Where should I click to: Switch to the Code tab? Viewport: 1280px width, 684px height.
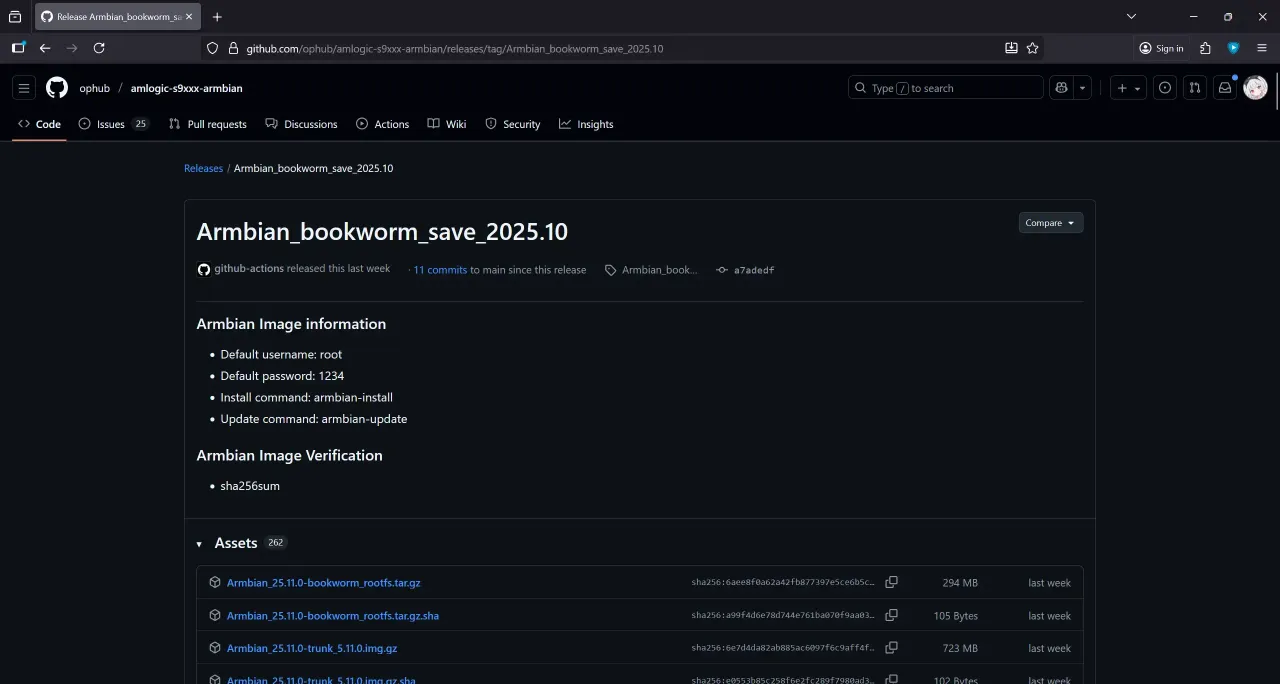[39, 124]
